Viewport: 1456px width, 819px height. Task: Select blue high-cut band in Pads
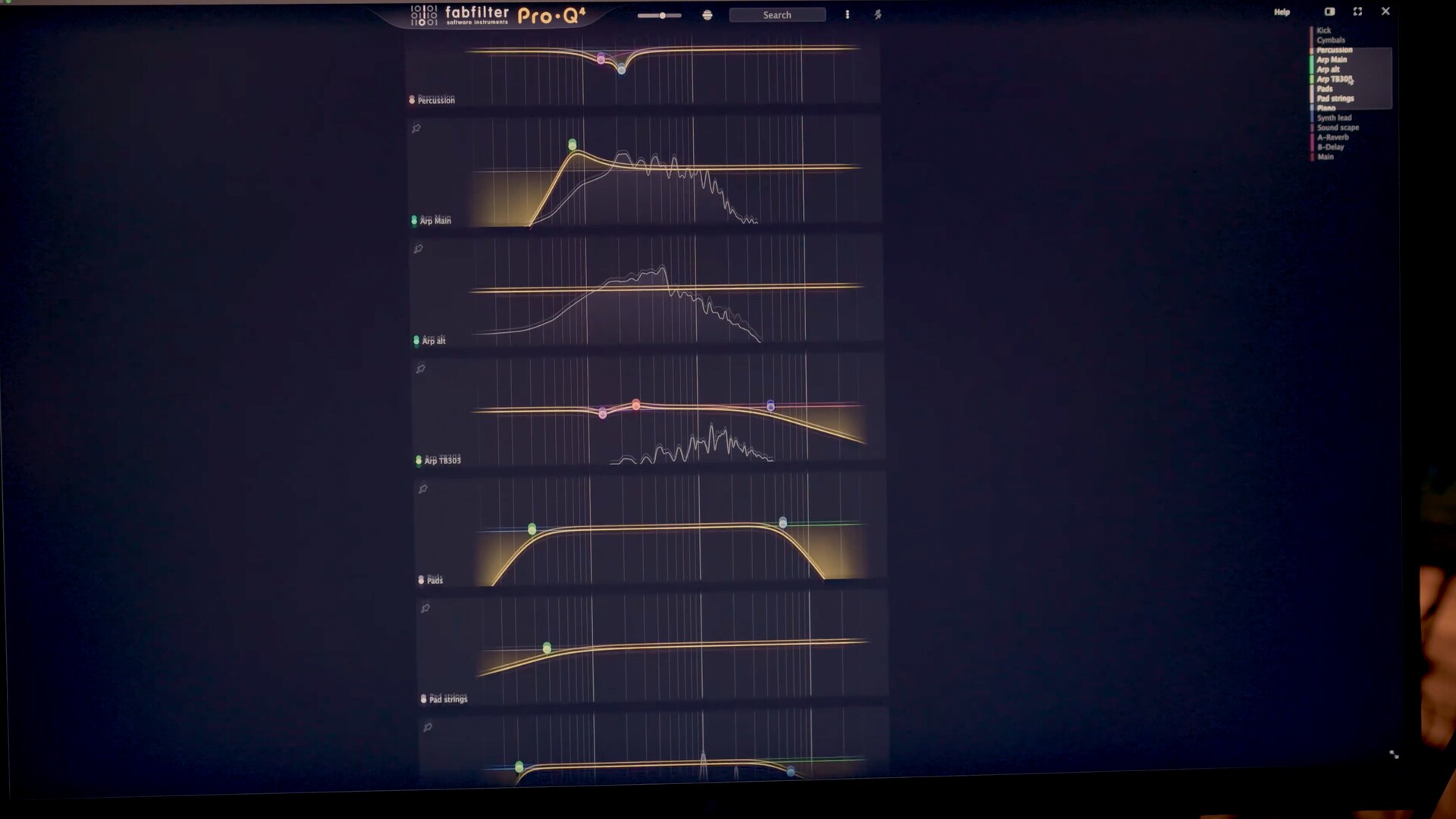point(783,522)
